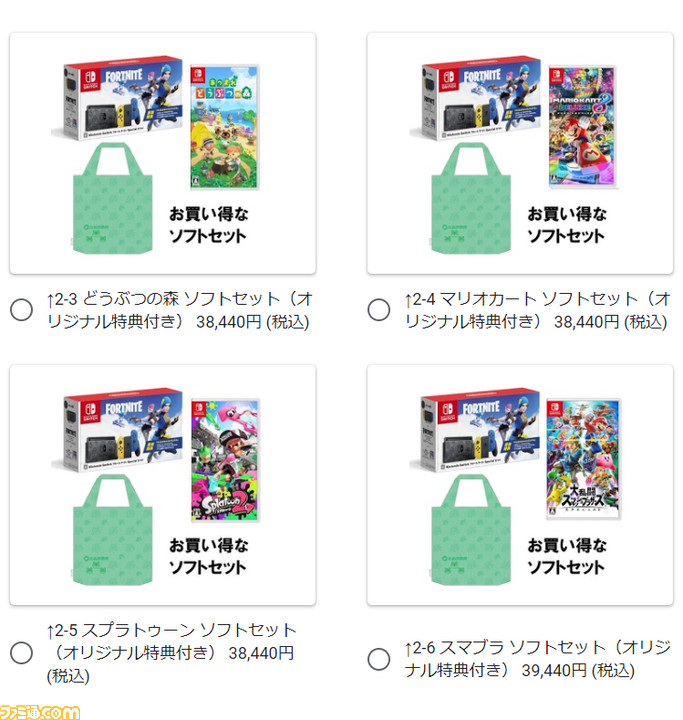Click the スマブラ ソフトセット 39,440円 label text
This screenshot has width=683, height=720.
[x=537, y=659]
